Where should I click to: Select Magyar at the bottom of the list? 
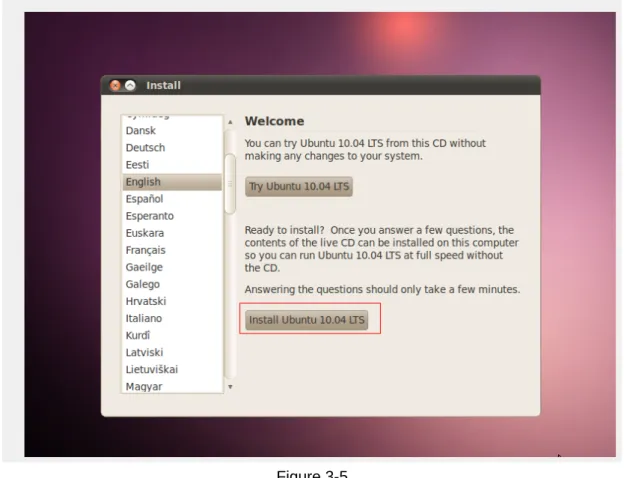pos(172,386)
